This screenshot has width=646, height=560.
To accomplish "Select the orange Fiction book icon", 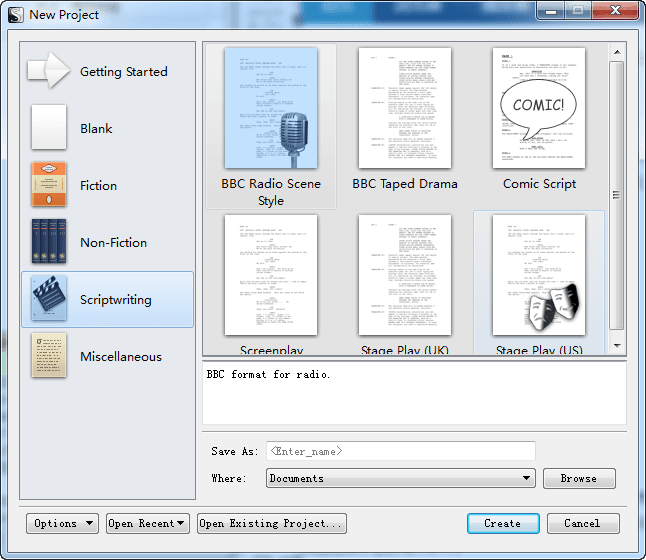I will coord(49,185).
